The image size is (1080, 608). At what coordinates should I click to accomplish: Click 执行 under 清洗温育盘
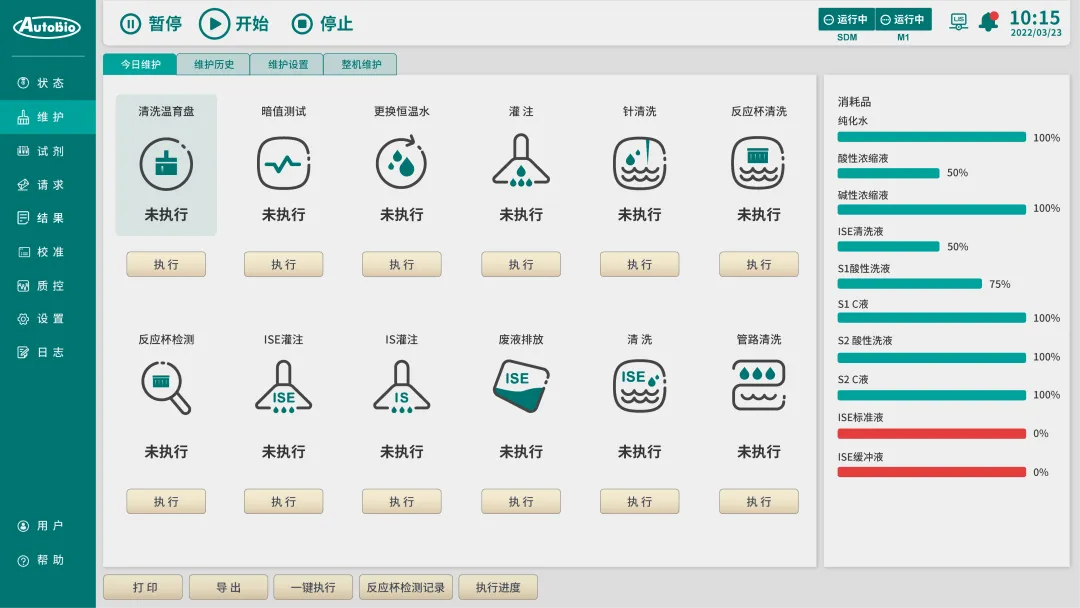click(x=166, y=264)
